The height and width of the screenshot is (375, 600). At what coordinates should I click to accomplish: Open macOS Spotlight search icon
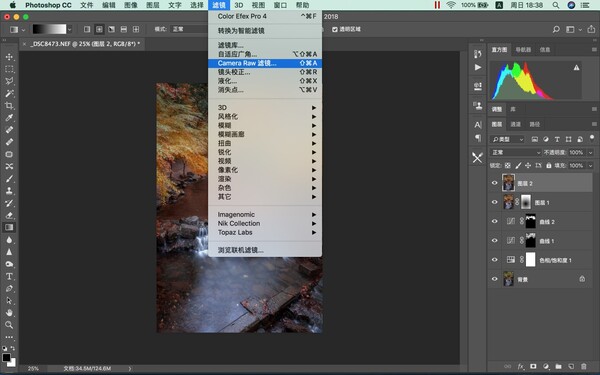[556, 5]
